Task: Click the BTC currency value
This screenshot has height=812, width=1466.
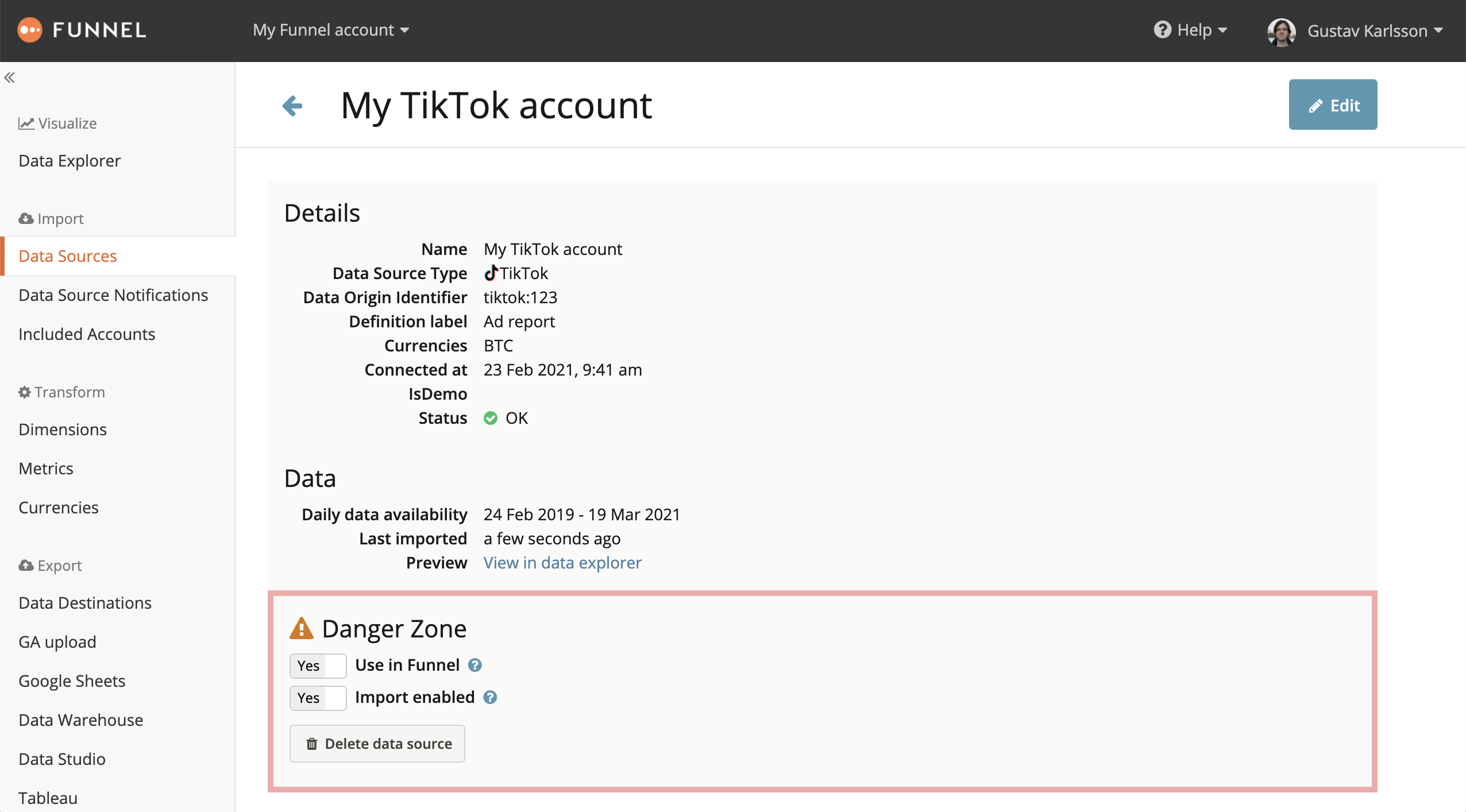Action: [498, 346]
